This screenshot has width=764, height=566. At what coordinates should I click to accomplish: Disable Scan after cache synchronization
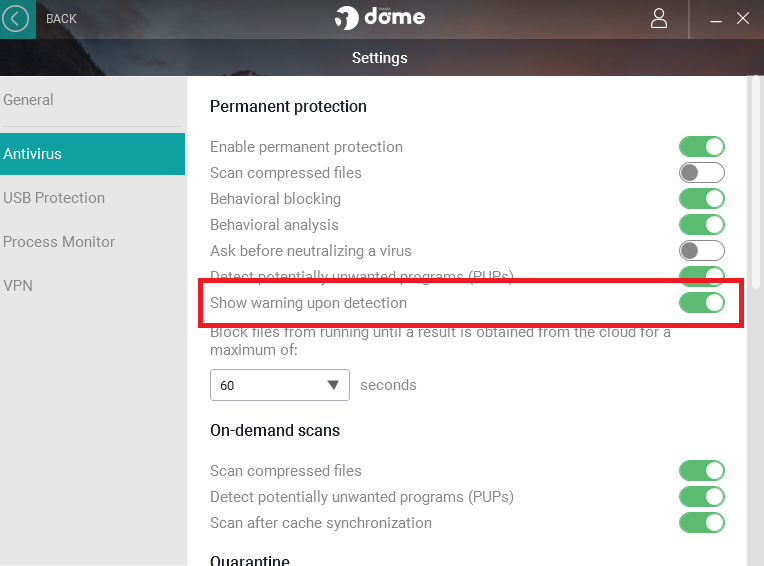click(701, 523)
